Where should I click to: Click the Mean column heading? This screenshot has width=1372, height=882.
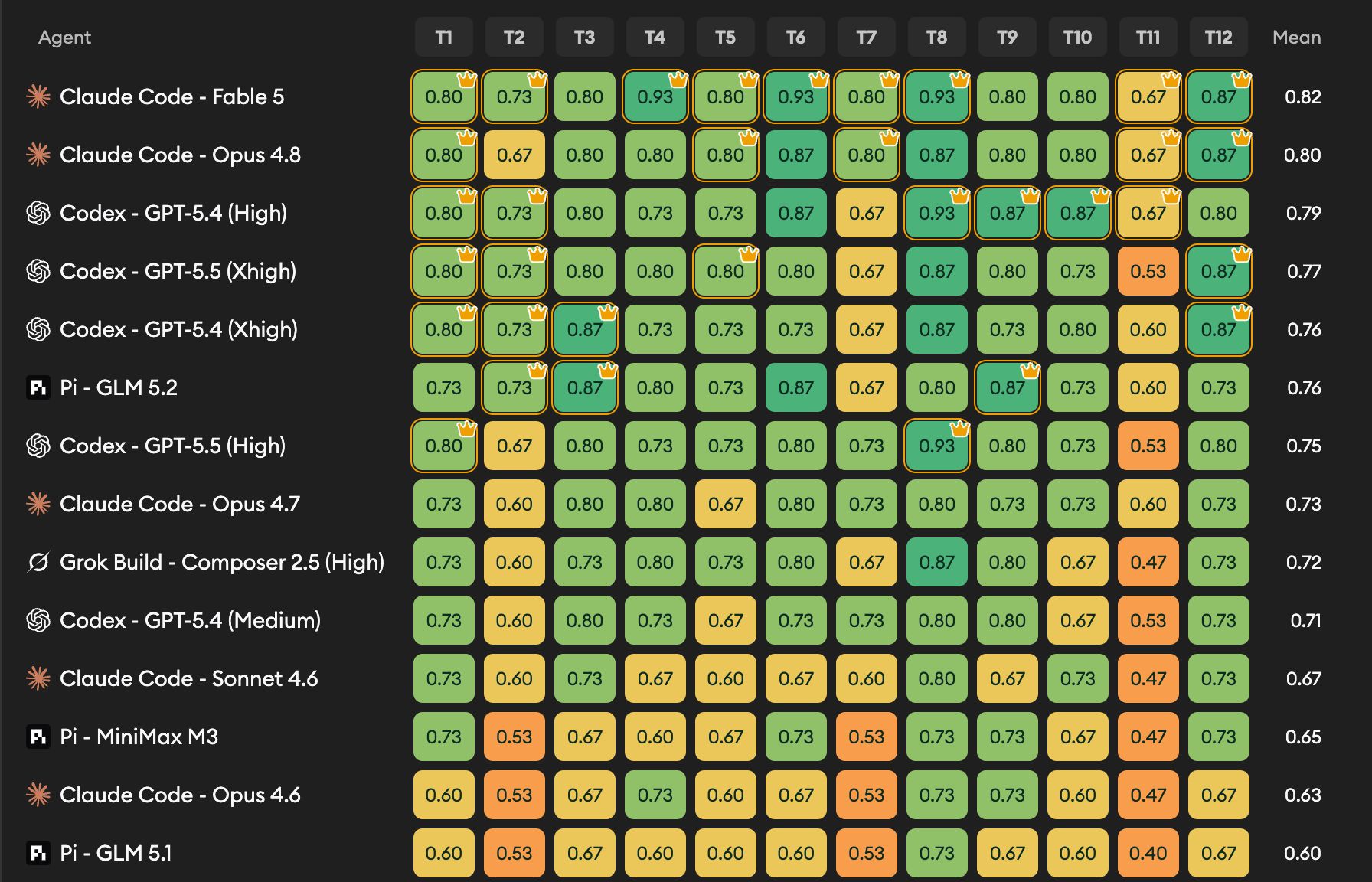[x=1297, y=37]
